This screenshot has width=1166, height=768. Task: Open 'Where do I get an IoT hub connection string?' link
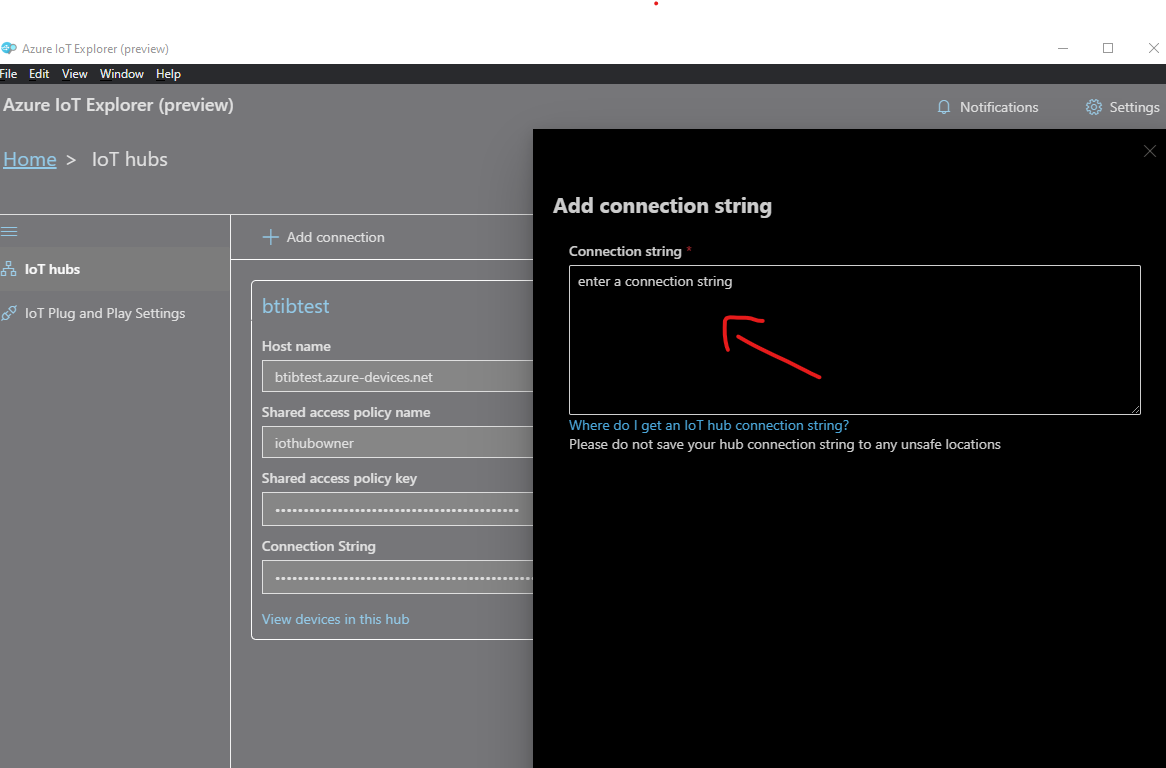(708, 425)
